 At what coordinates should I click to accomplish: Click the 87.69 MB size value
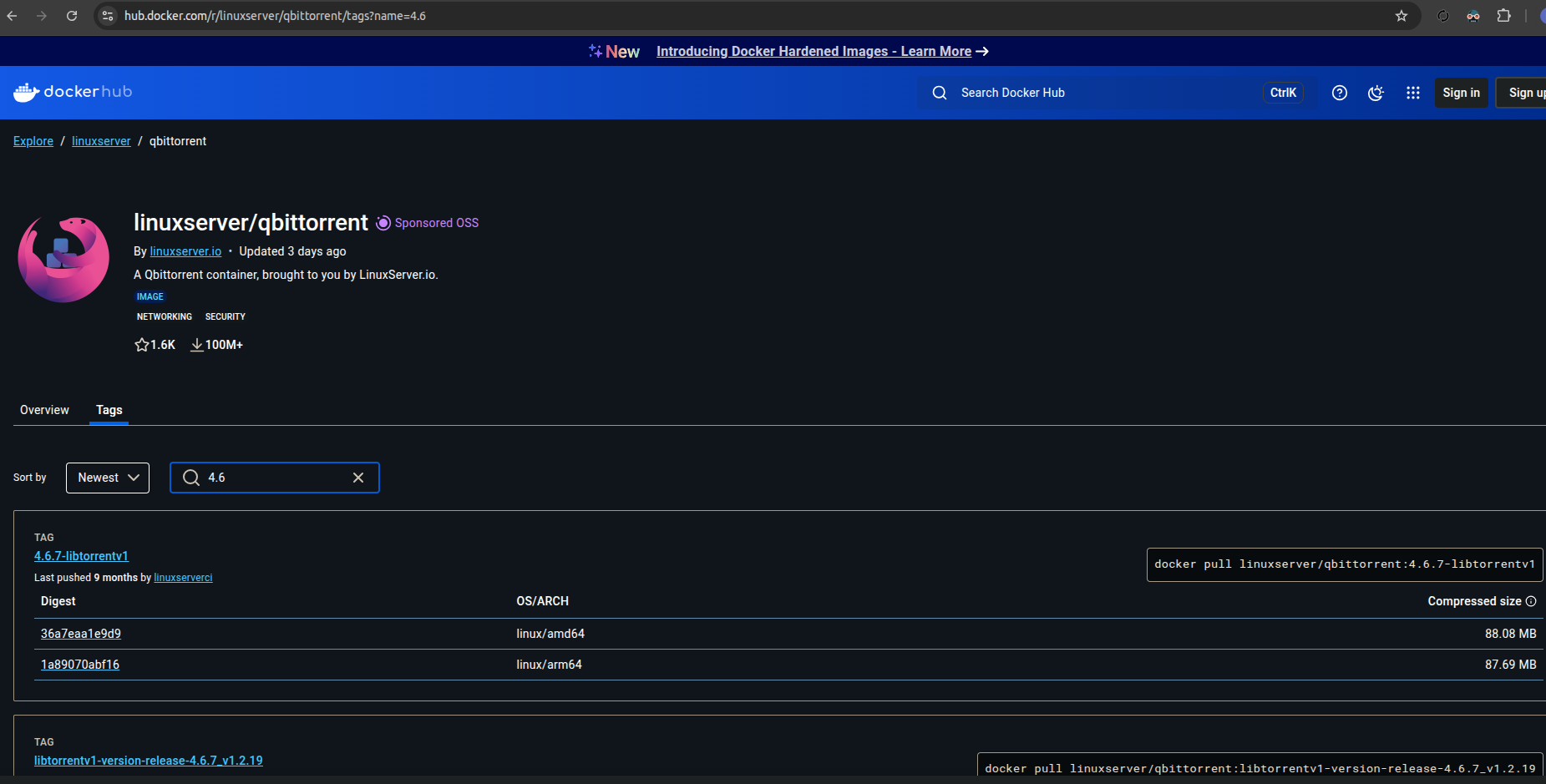(1510, 665)
